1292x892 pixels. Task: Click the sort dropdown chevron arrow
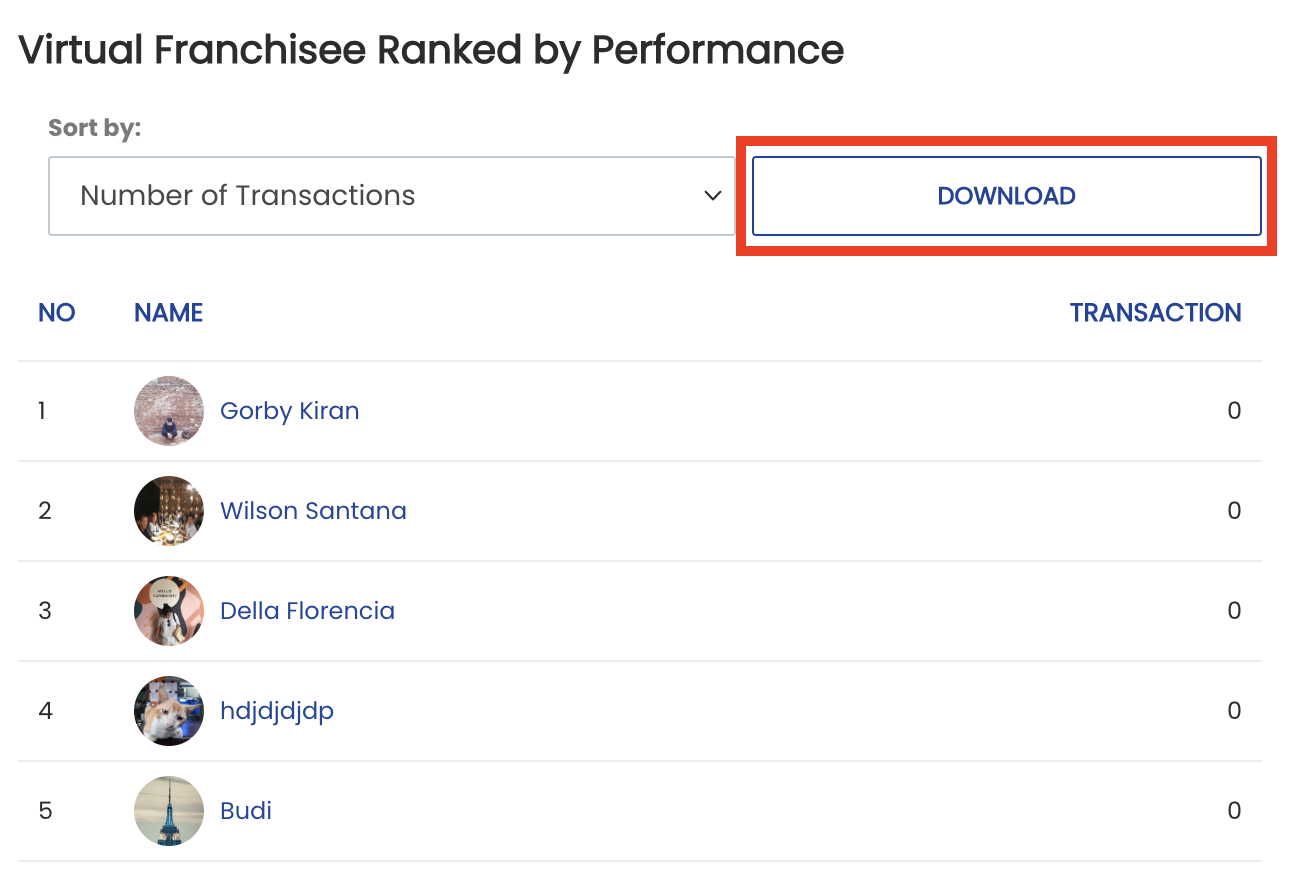click(713, 196)
